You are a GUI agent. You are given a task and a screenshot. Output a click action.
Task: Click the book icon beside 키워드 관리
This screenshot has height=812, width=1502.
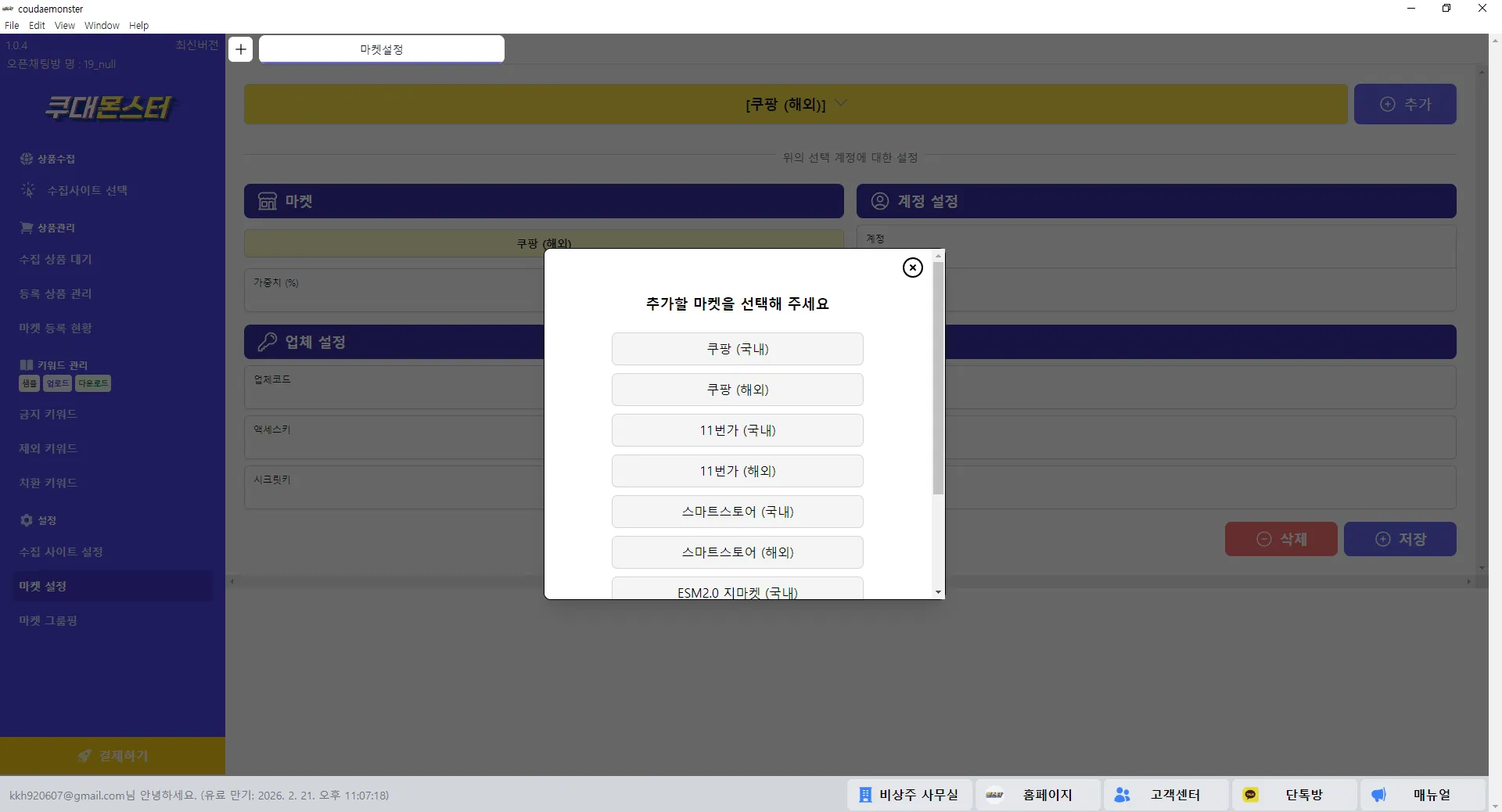27,365
